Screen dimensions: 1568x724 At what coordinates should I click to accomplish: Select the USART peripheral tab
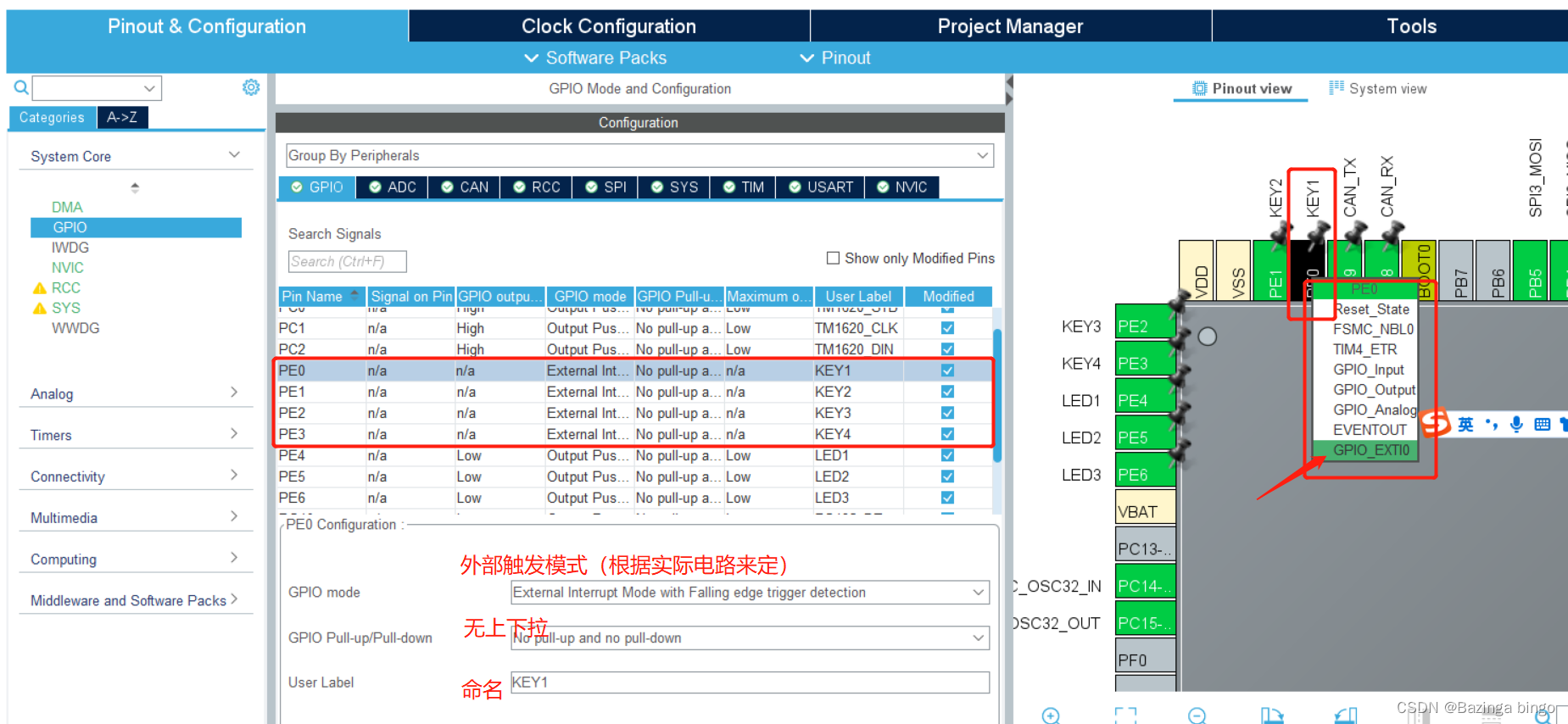[821, 187]
